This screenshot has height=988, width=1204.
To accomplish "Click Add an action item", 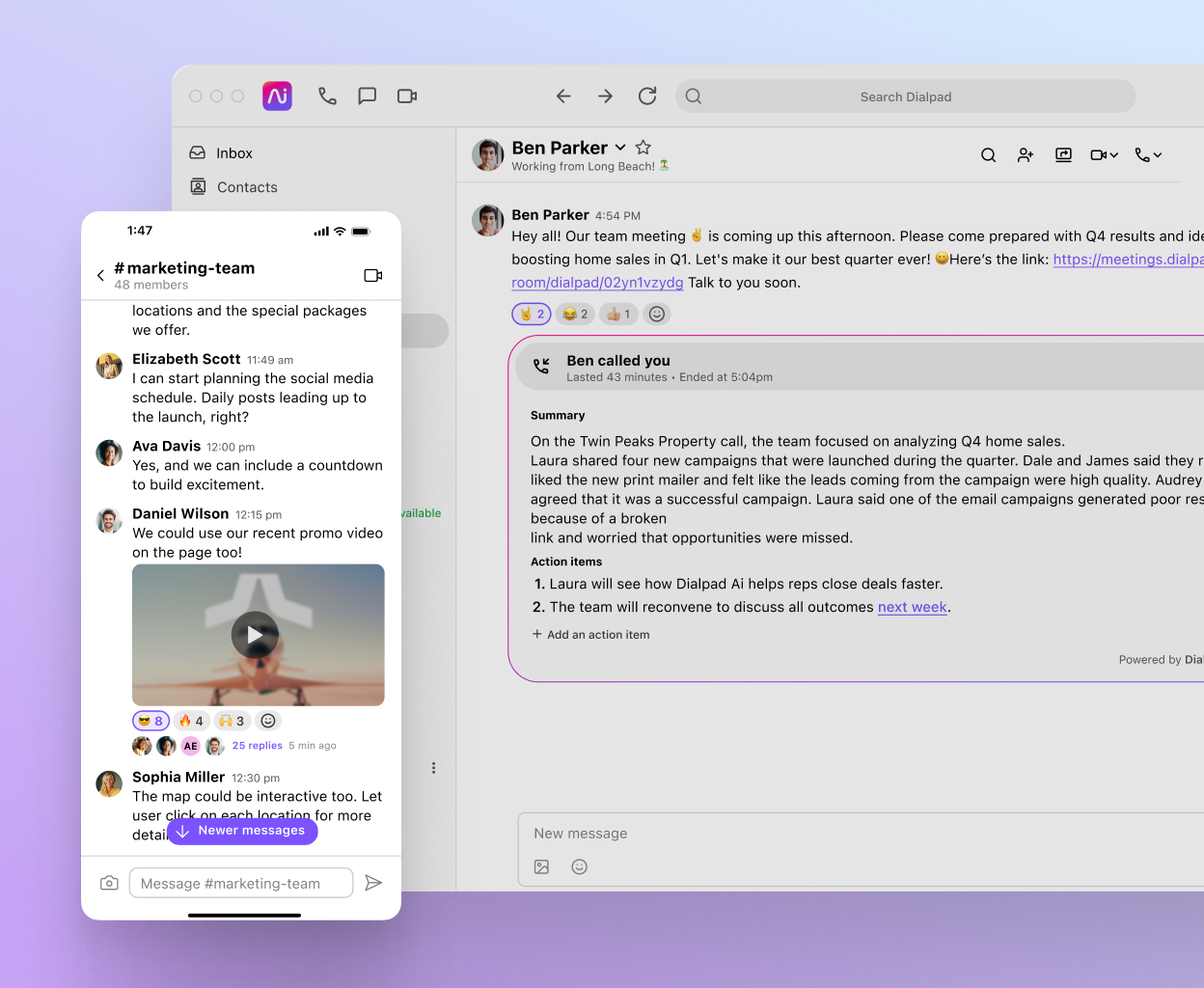I will point(590,634).
